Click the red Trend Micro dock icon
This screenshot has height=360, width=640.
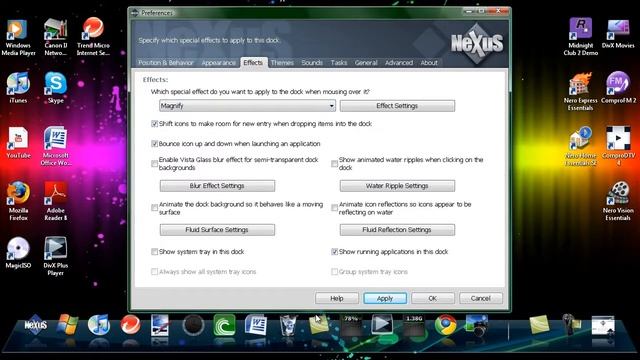point(131,325)
